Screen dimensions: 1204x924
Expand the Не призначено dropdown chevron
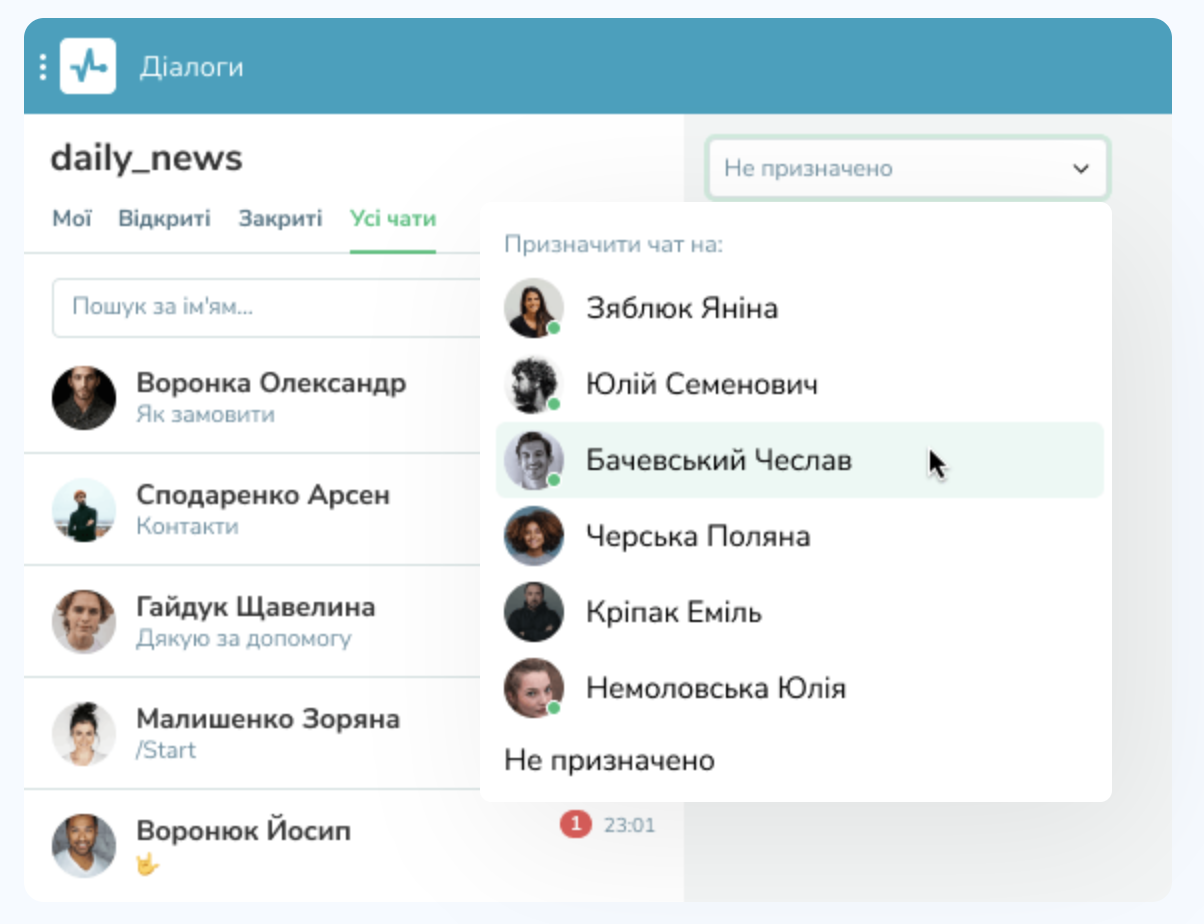(1080, 169)
